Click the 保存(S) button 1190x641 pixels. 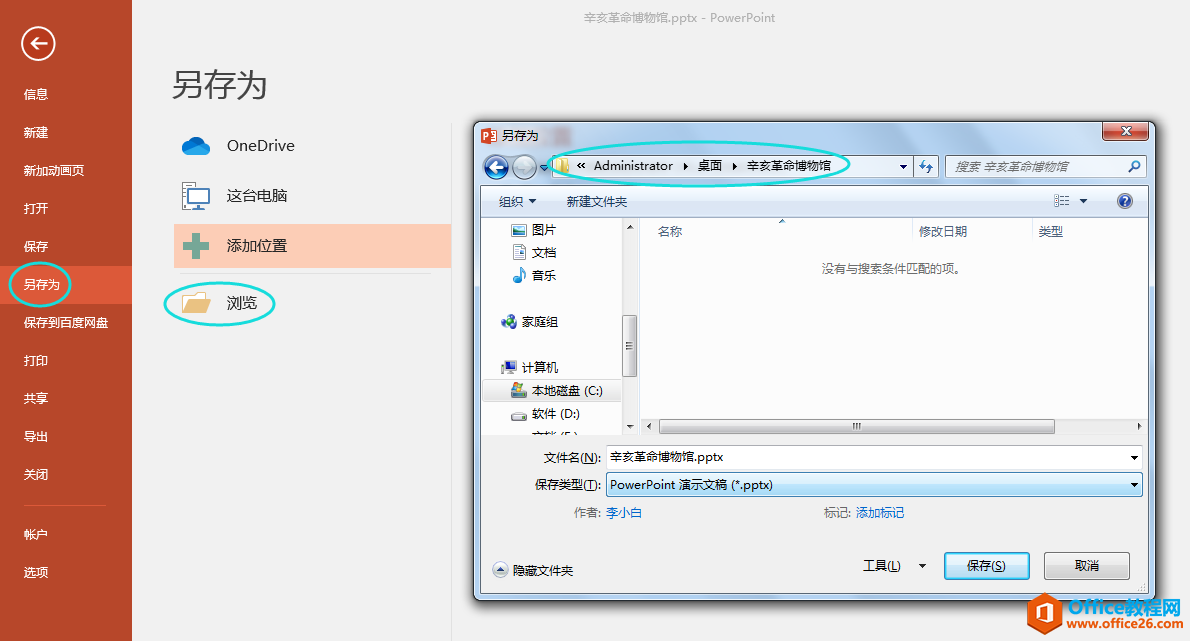click(x=987, y=566)
